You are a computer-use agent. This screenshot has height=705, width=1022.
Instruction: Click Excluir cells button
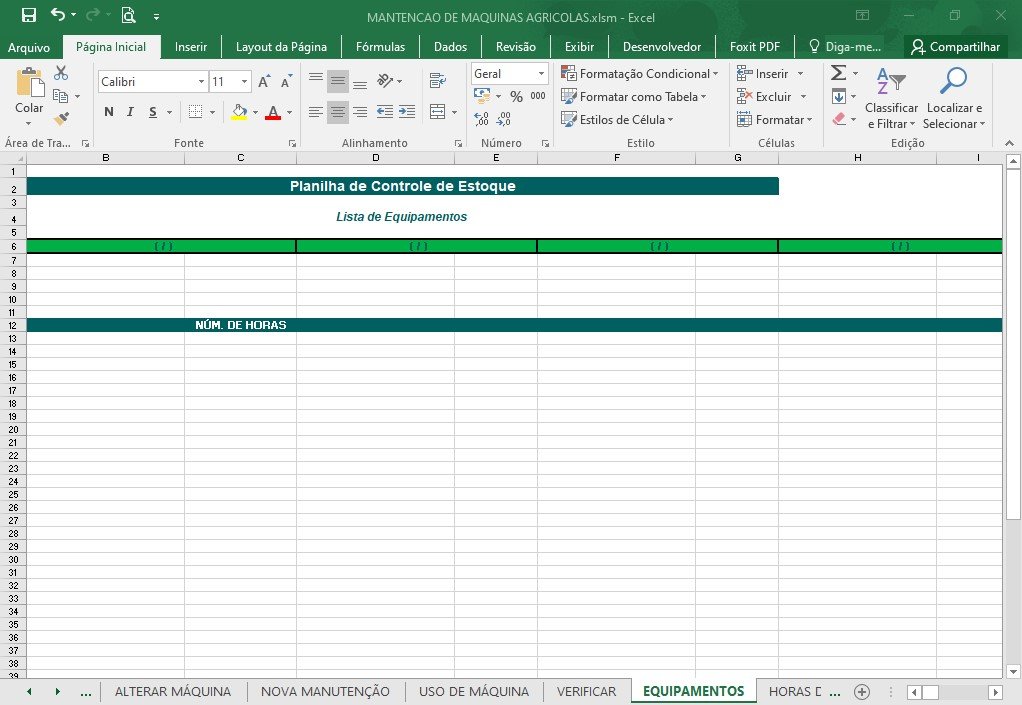(x=764, y=96)
